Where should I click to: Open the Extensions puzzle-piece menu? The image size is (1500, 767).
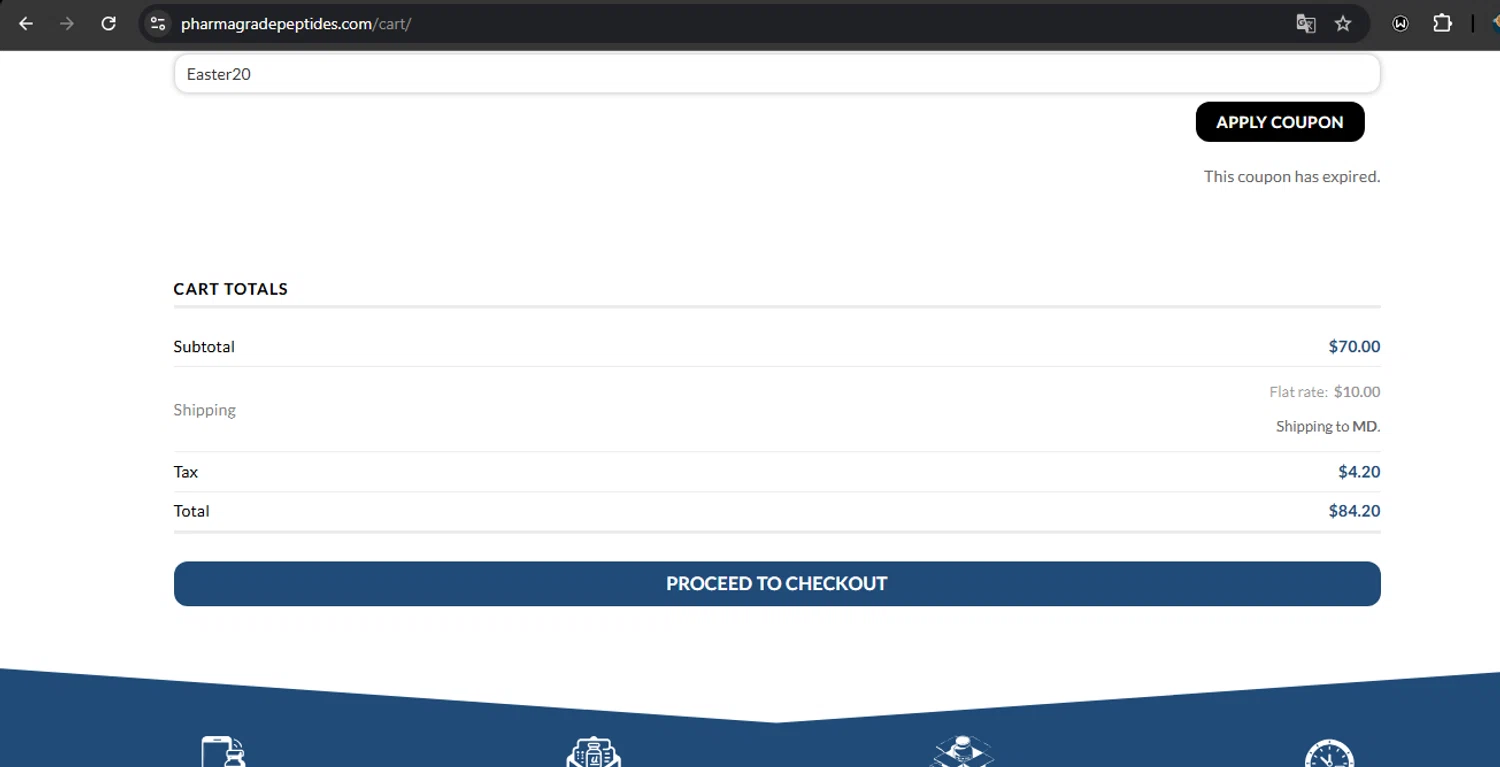pos(1442,23)
